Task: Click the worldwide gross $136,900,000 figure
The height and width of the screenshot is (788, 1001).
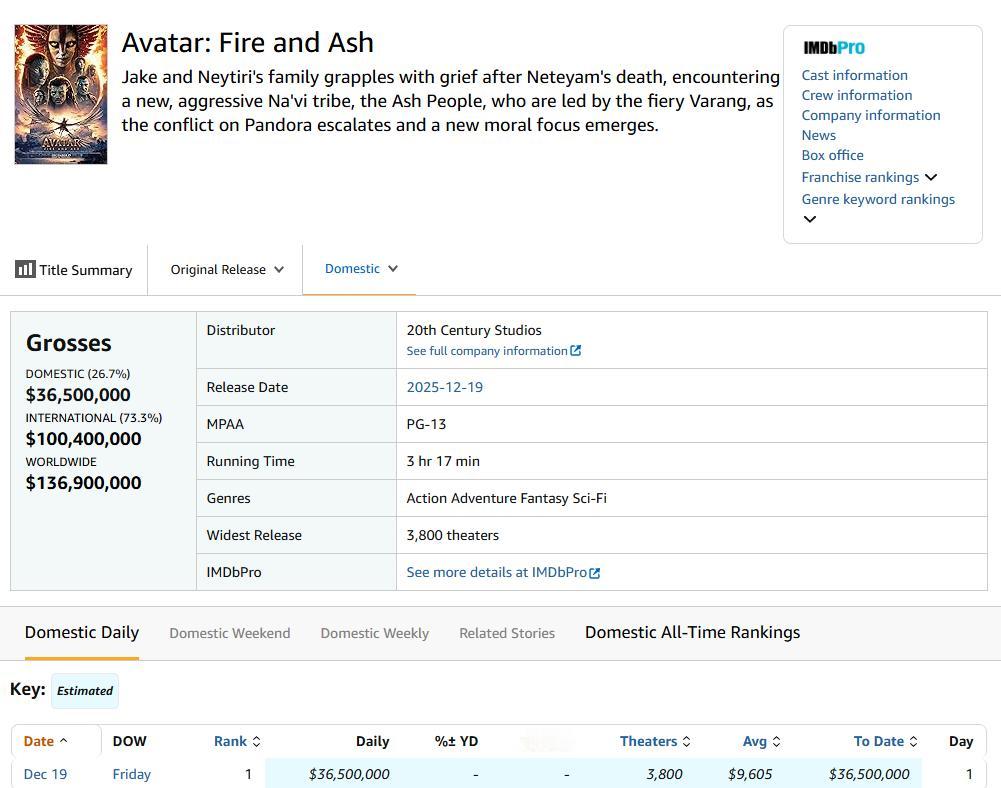Action: pos(84,483)
